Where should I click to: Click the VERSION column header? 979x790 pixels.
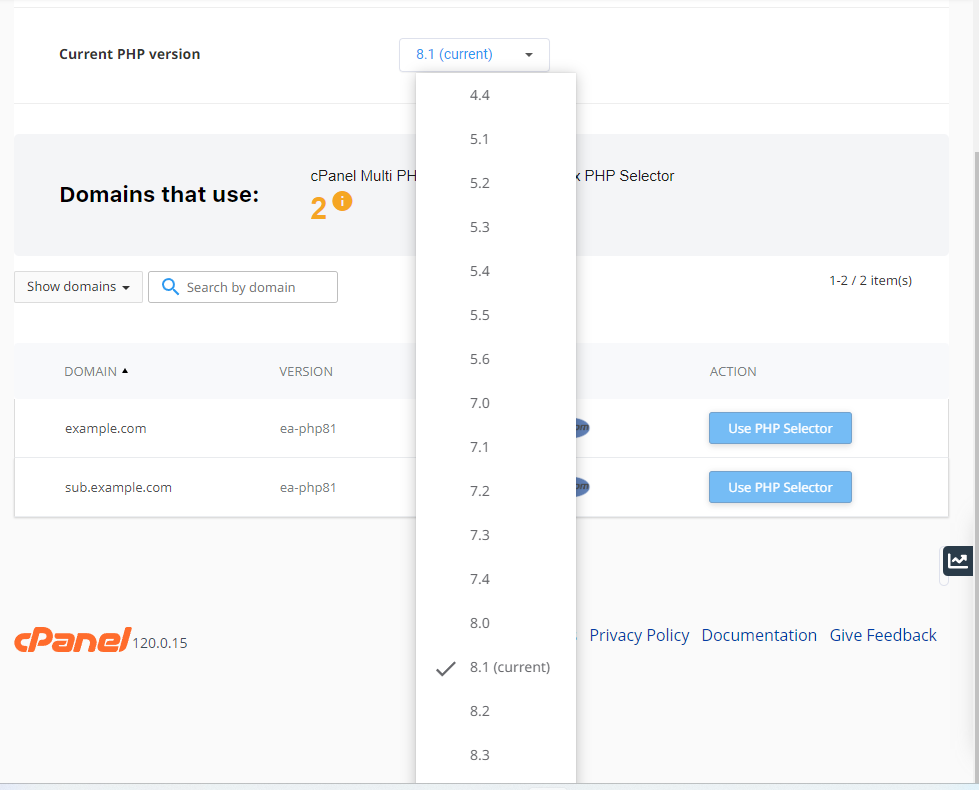pyautogui.click(x=306, y=372)
